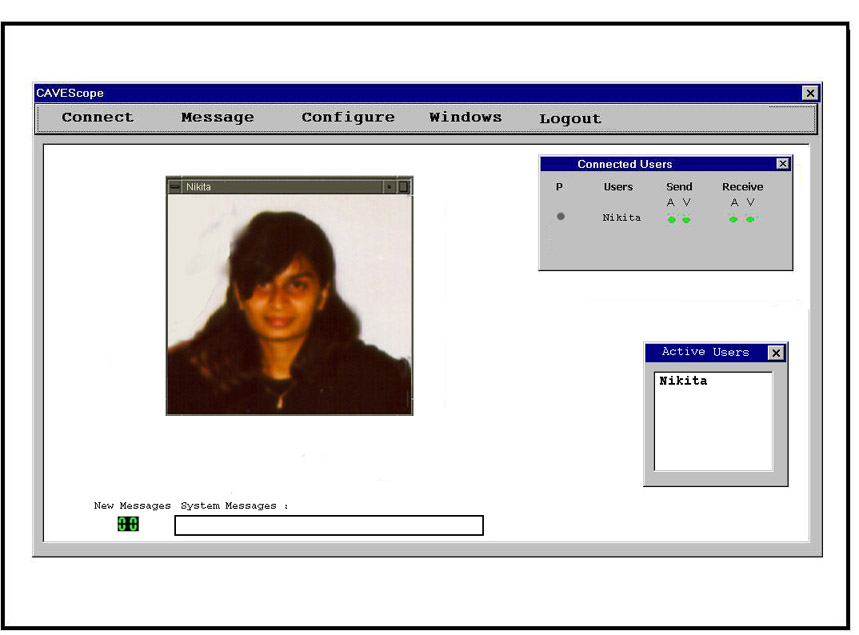The image size is (859, 635).
Task: Toggle Receive audio indicator for Nikita
Action: point(733,219)
